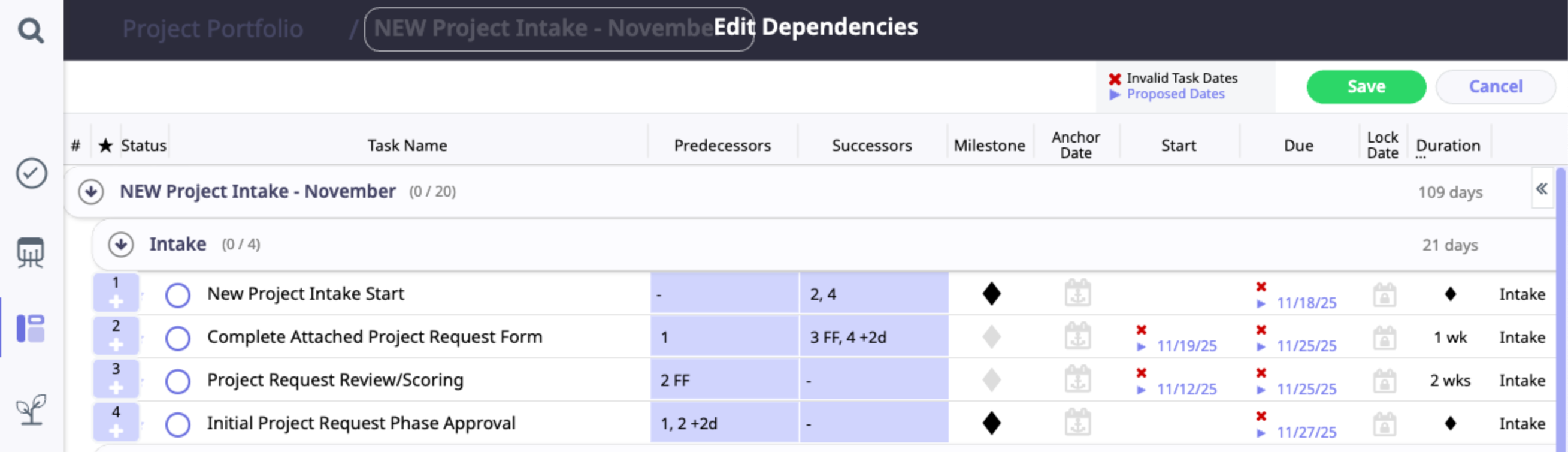Image resolution: width=1568 pixels, height=452 pixels.
Task: Save the dependency changes
Action: pos(1366,86)
